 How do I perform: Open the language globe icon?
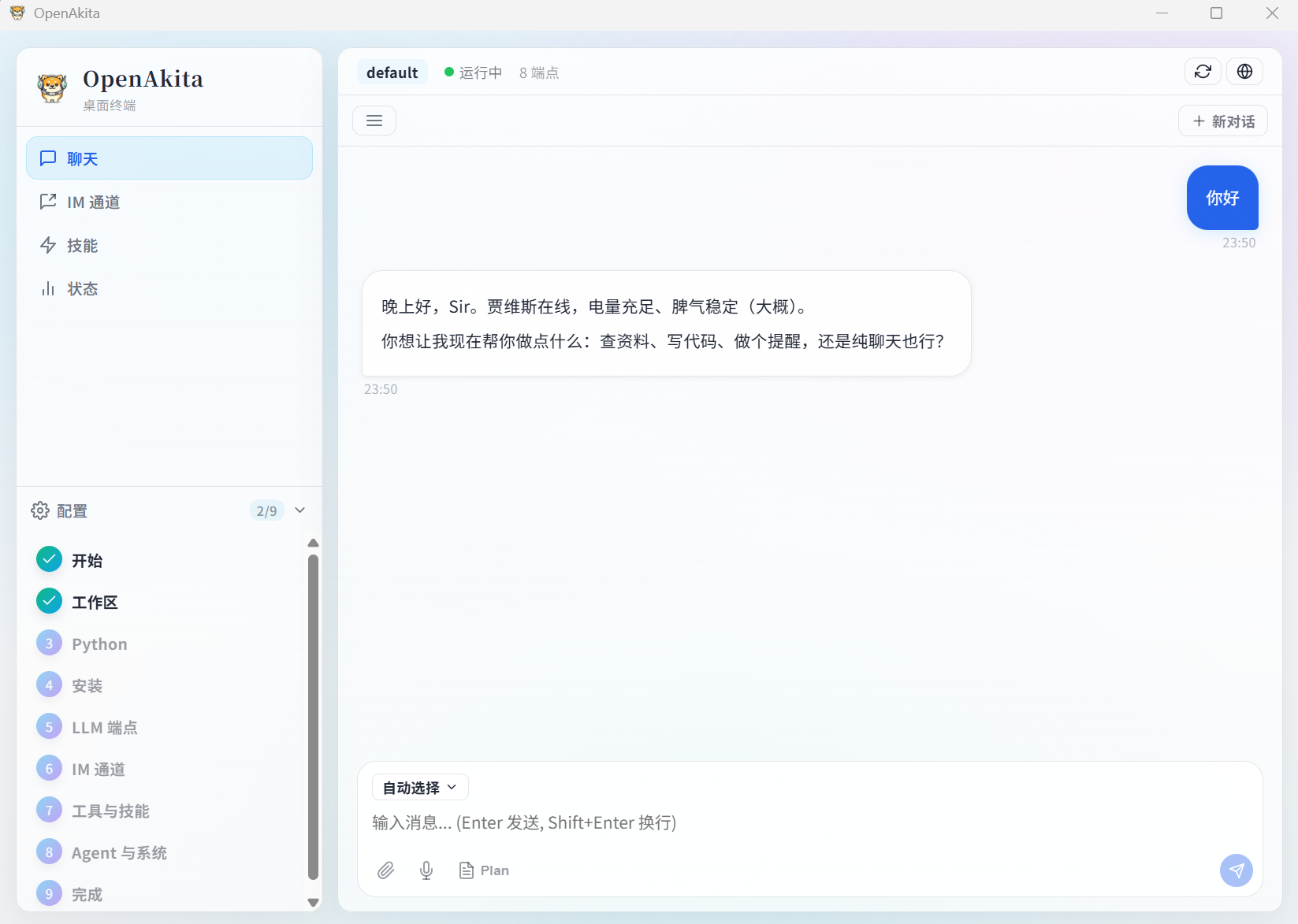coord(1245,71)
